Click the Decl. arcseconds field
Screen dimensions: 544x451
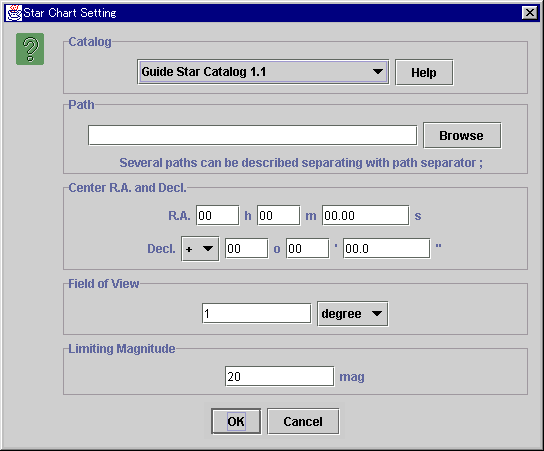[x=386, y=248]
